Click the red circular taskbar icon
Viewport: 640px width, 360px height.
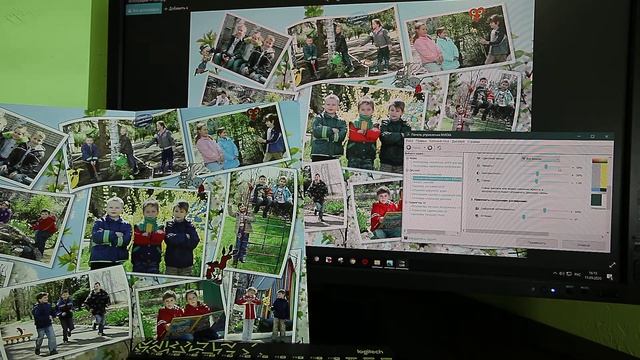pos(364,262)
